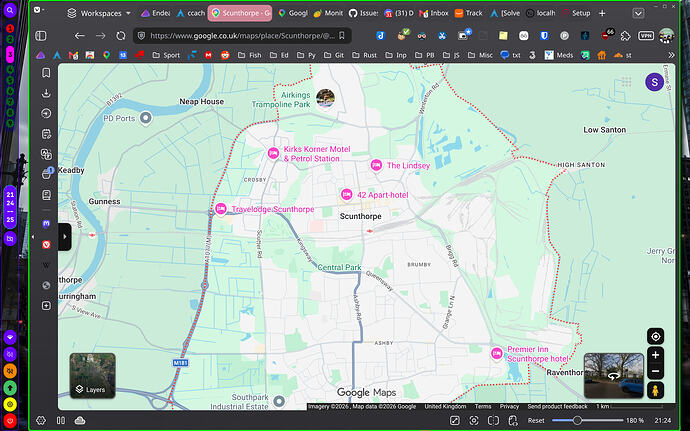Open the Layers map type switcher

click(x=92, y=376)
